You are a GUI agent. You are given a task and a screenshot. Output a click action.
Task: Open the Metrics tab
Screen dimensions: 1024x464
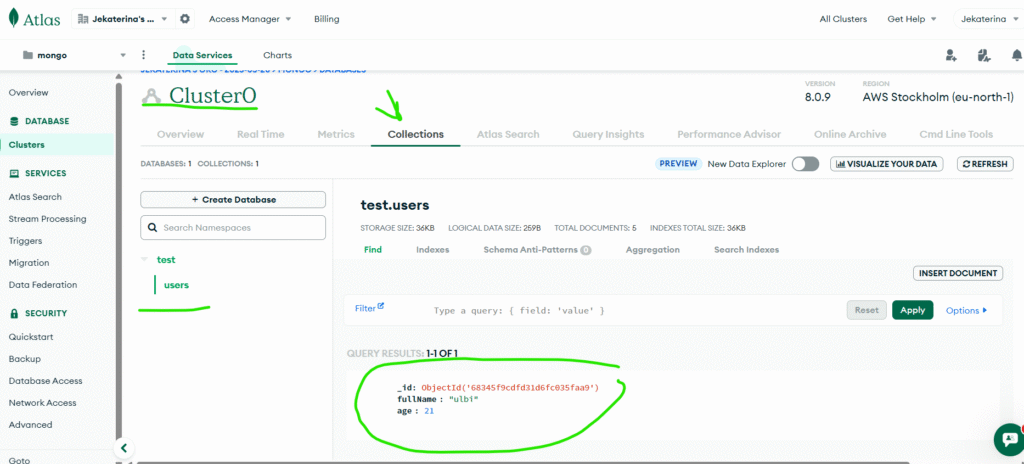tap(336, 134)
